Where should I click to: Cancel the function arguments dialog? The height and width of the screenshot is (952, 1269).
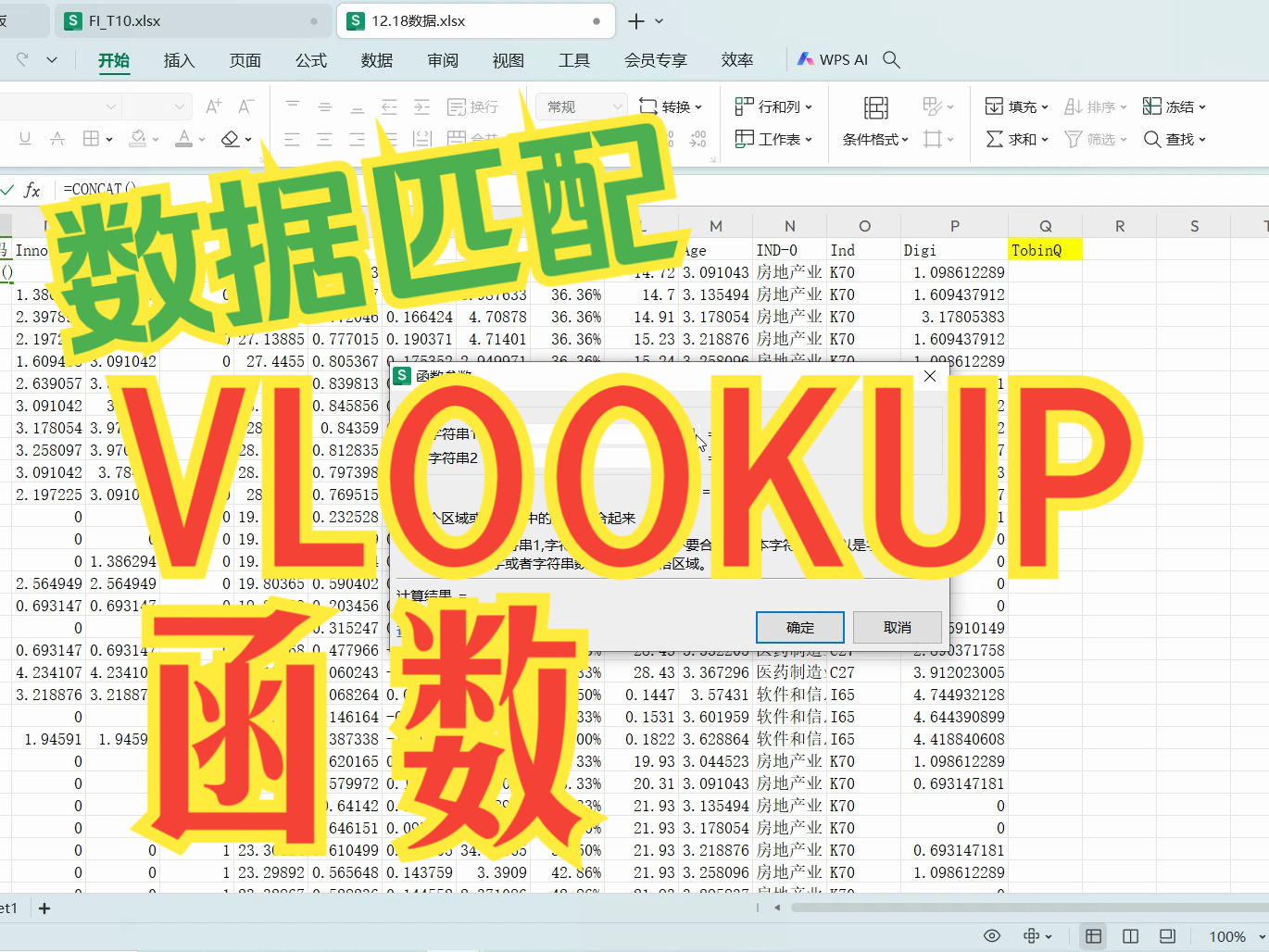click(x=896, y=627)
